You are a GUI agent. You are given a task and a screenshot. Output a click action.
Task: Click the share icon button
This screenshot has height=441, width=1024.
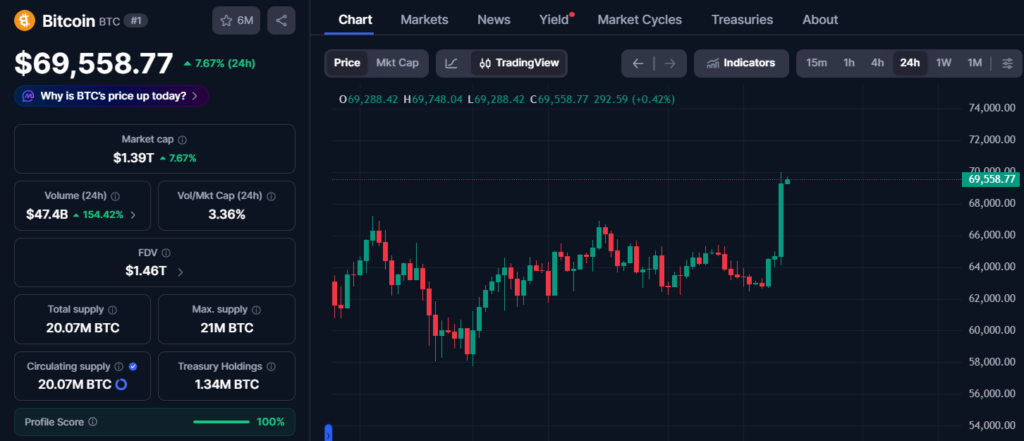tap(281, 21)
